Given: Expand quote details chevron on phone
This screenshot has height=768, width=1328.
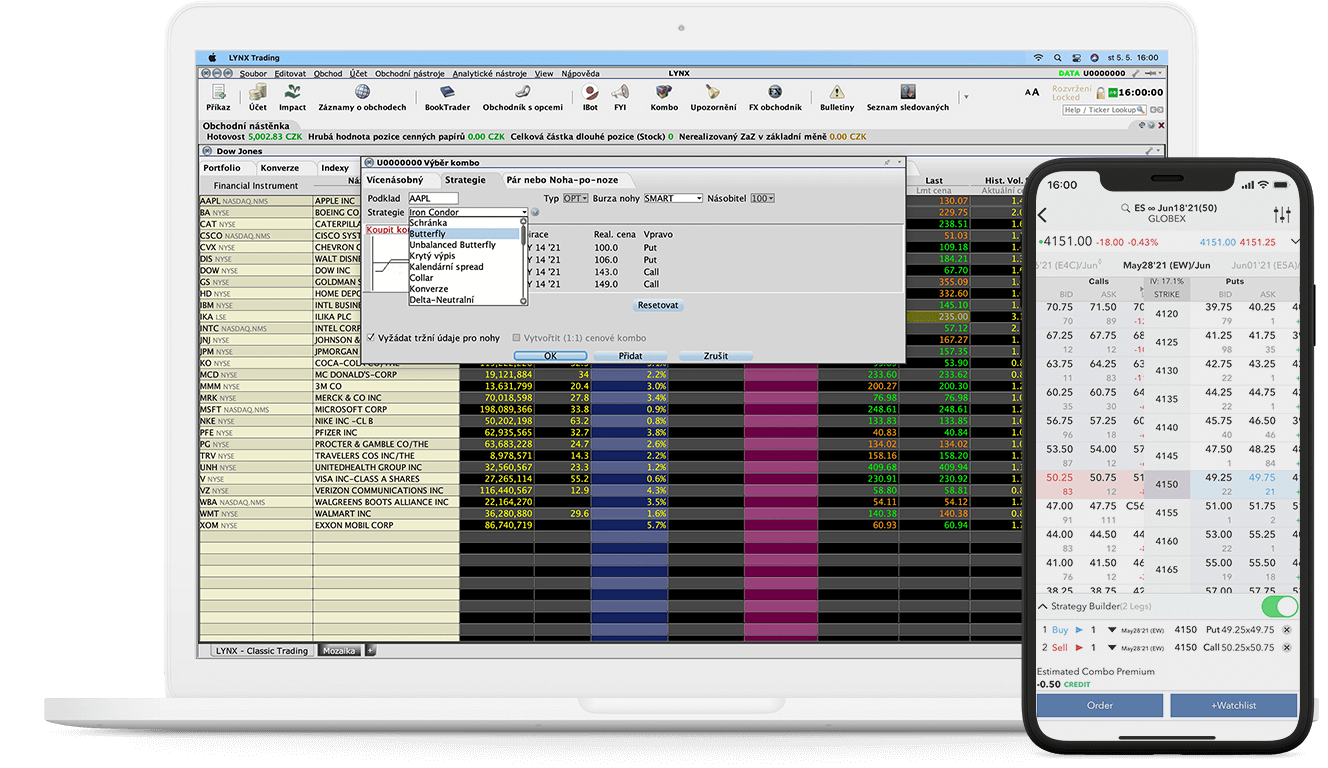Looking at the screenshot, I should point(1296,242).
